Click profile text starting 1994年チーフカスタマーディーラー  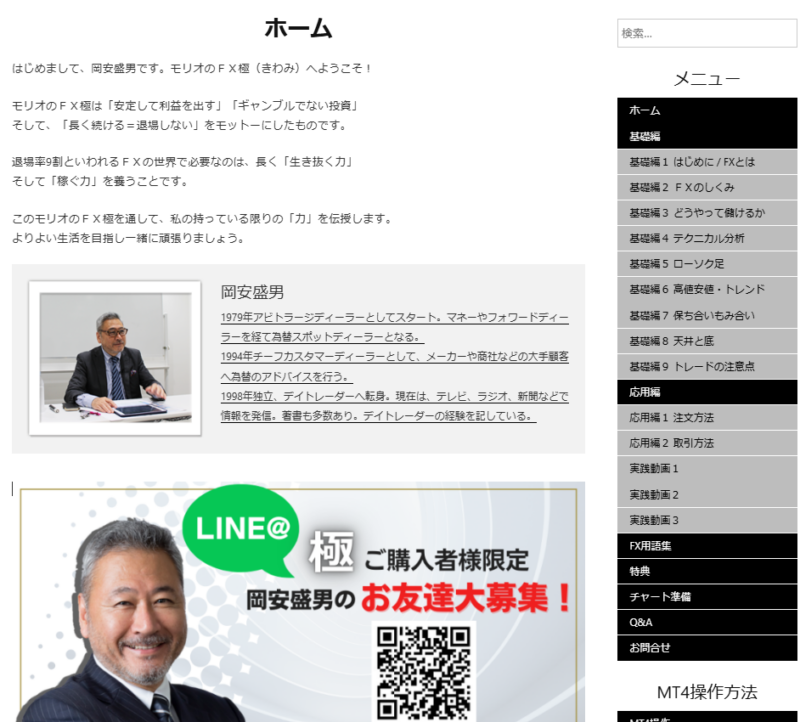pyautogui.click(x=394, y=366)
